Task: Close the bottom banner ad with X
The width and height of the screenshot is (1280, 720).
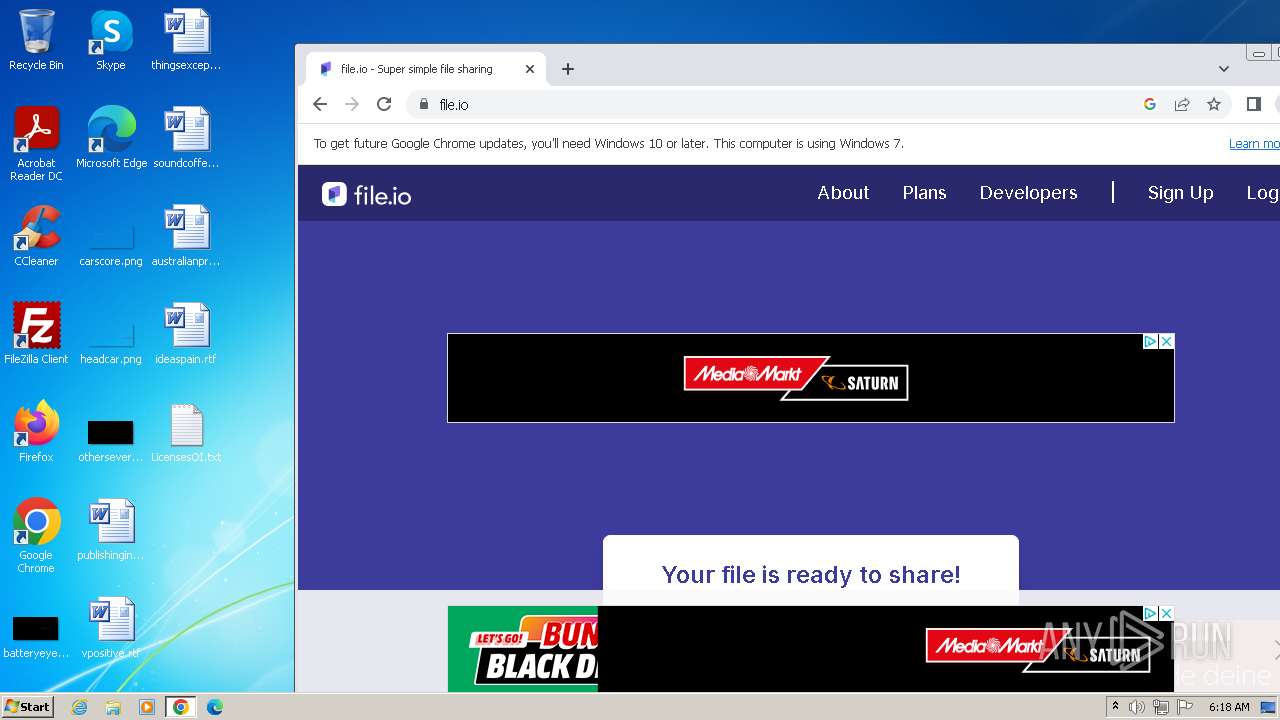Action: (1166, 613)
